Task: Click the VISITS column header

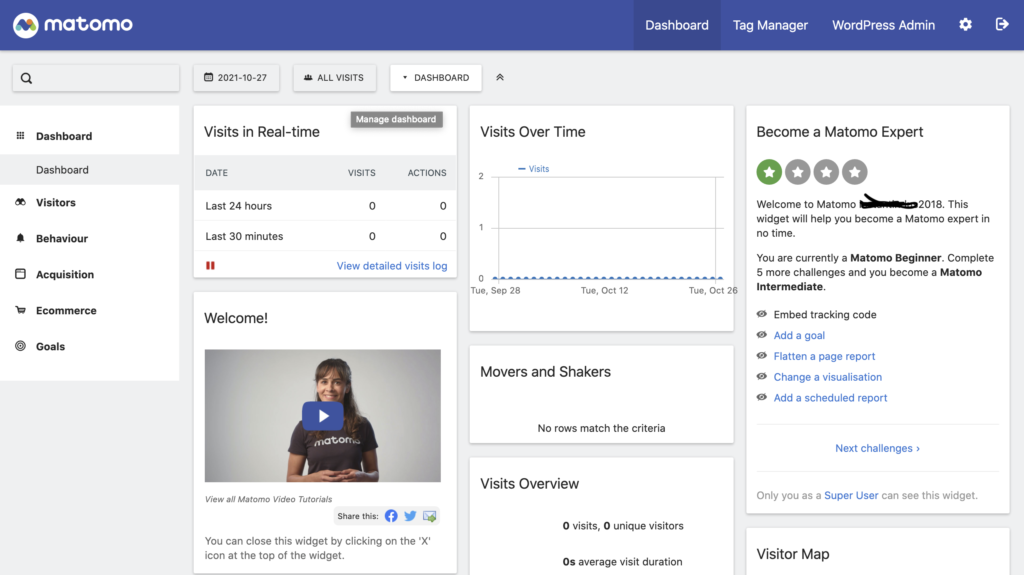Action: 361,172
